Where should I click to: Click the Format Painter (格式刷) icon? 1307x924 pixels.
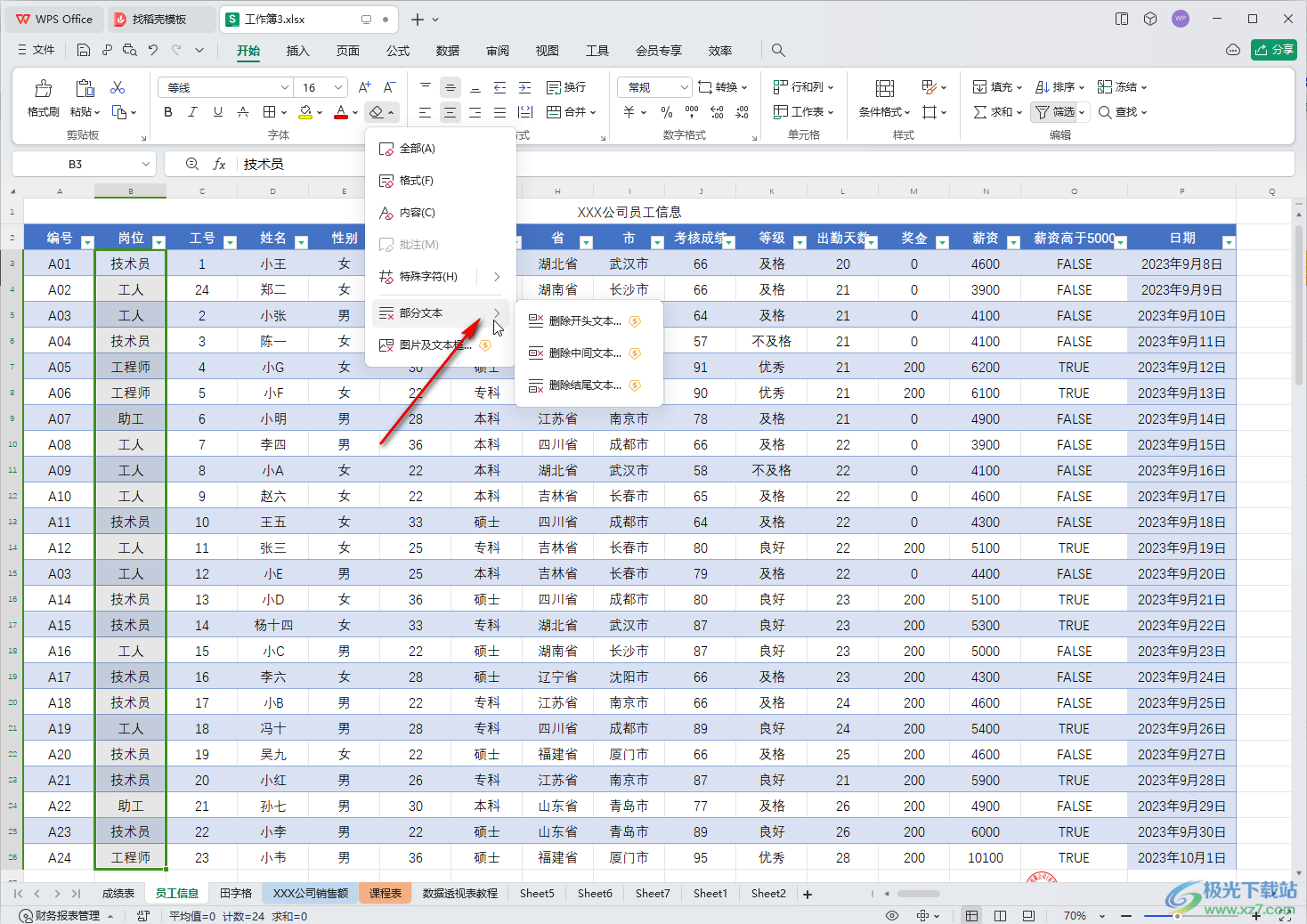click(x=43, y=88)
